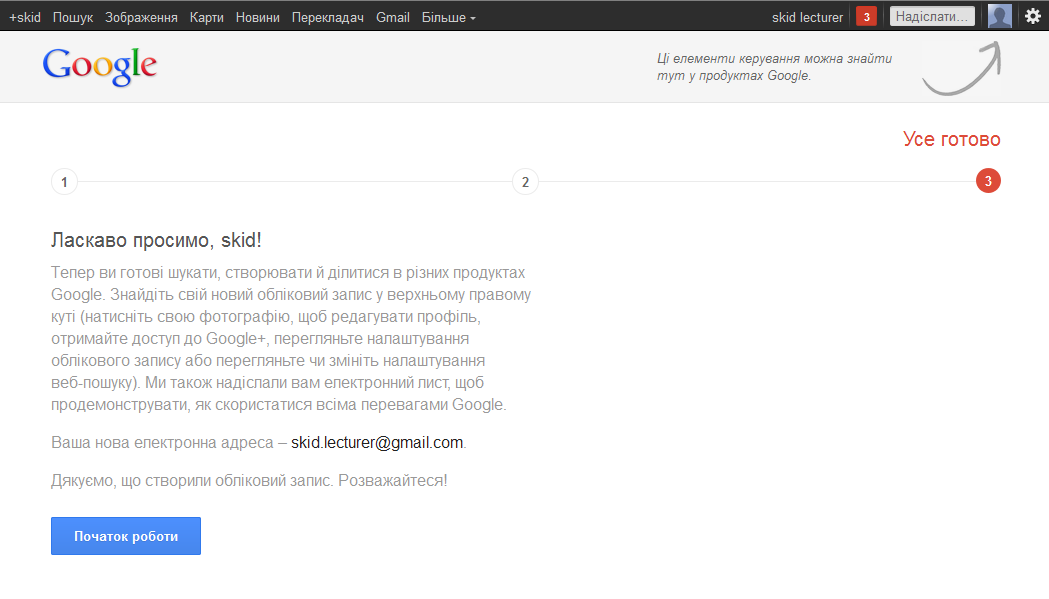Expand the Більше dropdown menu

click(448, 17)
